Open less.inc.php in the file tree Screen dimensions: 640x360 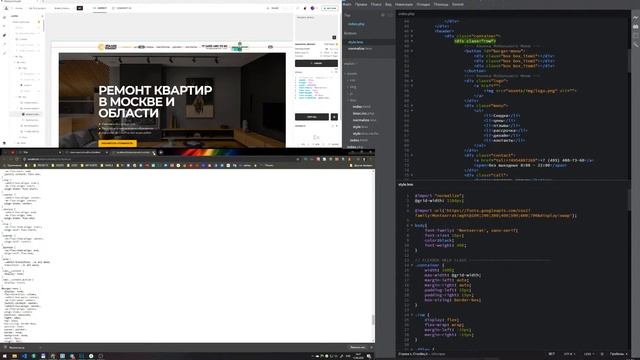pyautogui.click(x=363, y=113)
